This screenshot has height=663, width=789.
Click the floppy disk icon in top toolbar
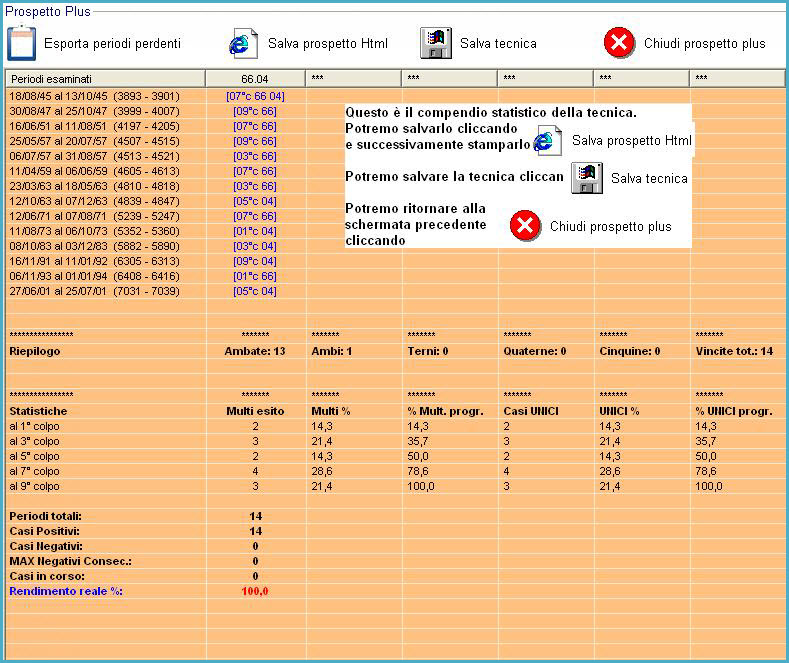[x=436, y=43]
